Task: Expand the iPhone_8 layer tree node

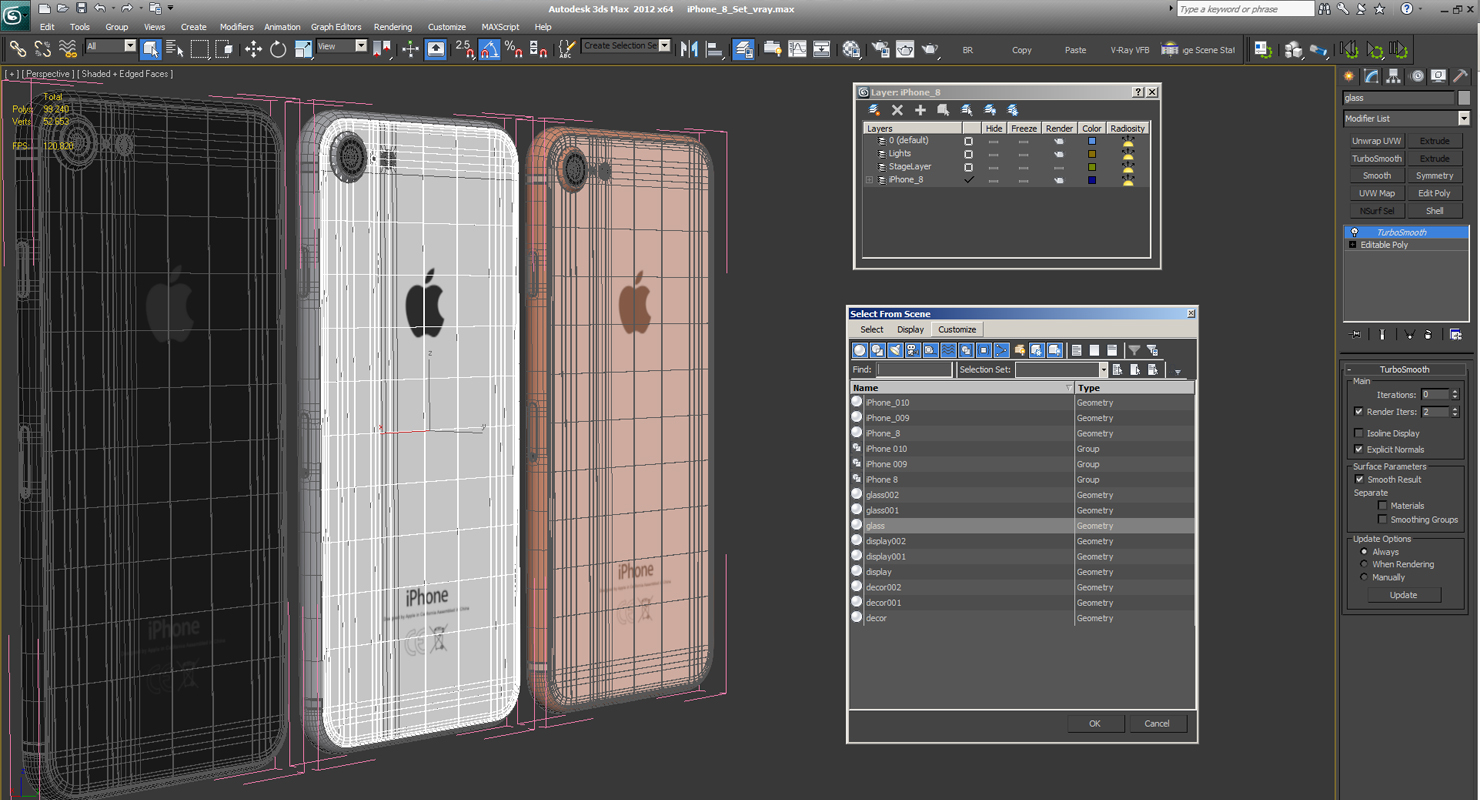Action: 869,180
